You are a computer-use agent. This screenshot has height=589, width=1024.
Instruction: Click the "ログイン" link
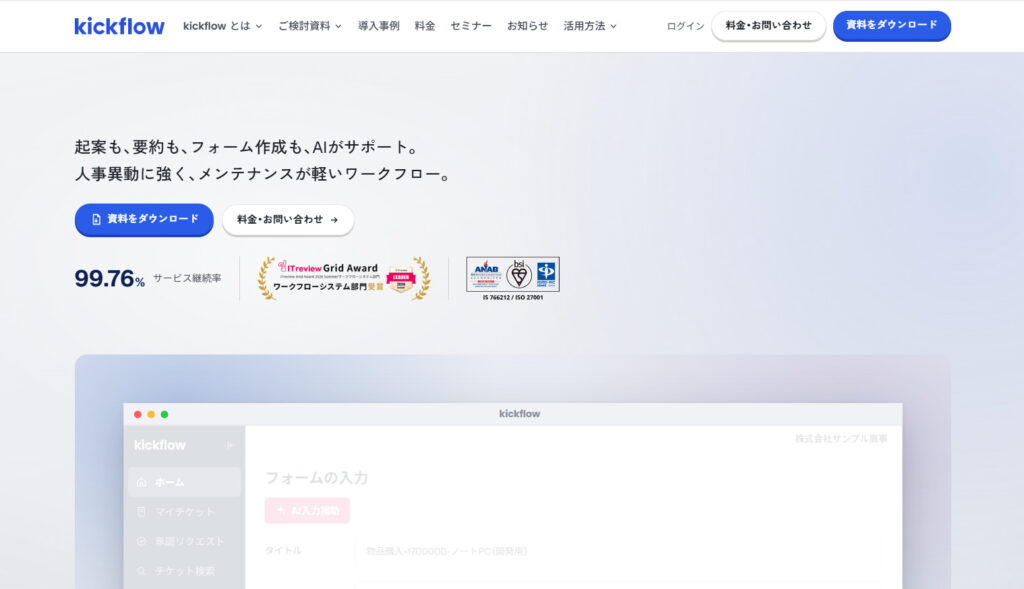tap(685, 26)
